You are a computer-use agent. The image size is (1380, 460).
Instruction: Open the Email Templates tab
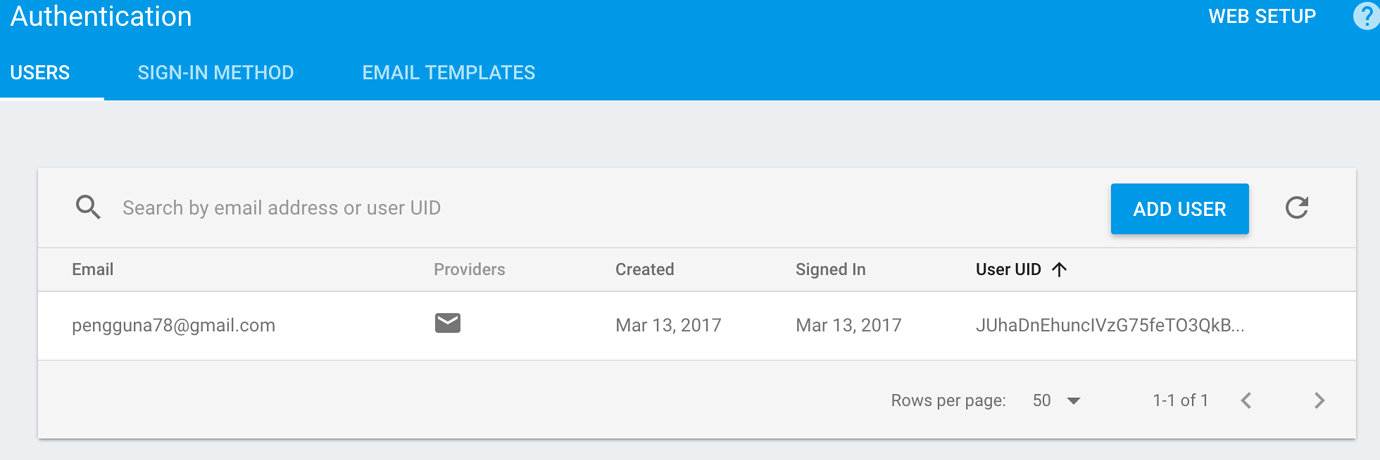tap(448, 73)
